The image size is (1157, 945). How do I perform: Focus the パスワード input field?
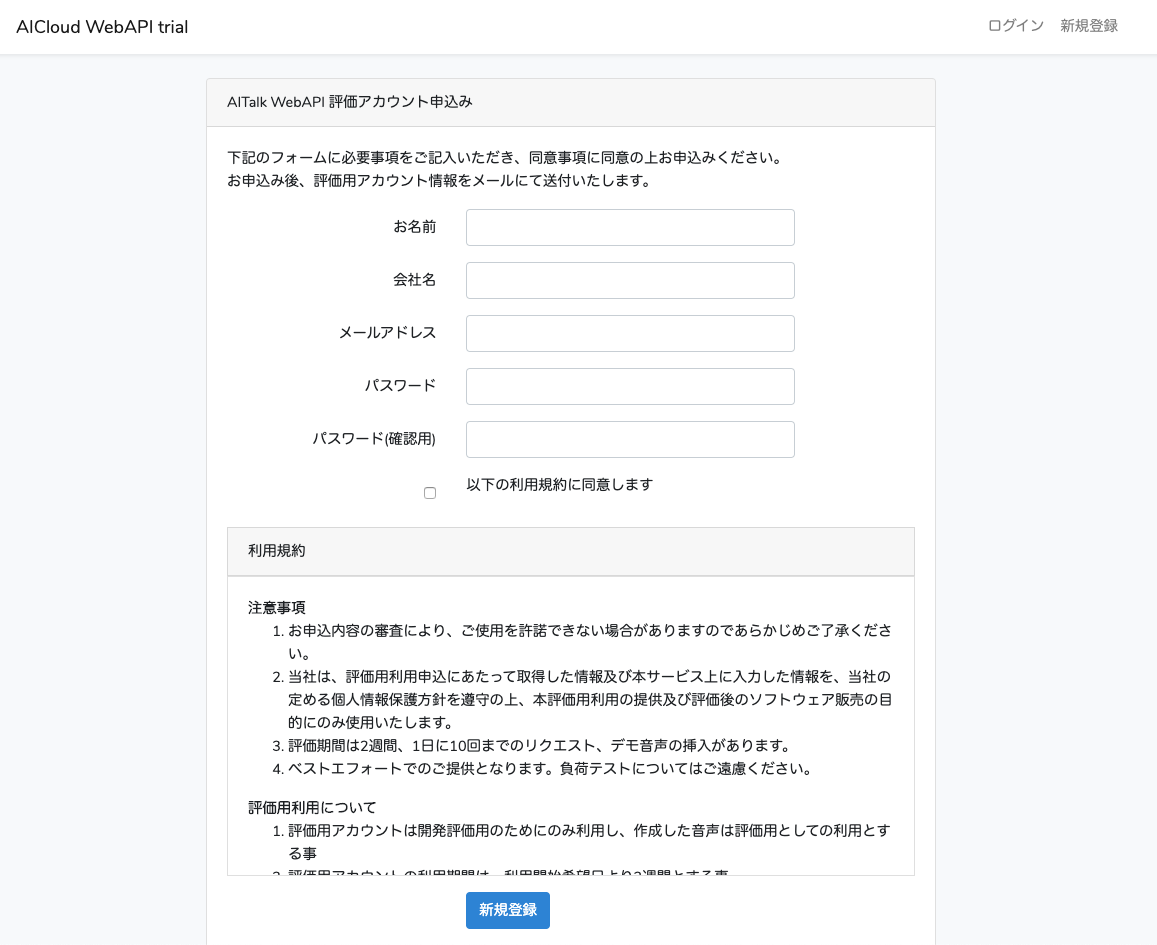[630, 387]
